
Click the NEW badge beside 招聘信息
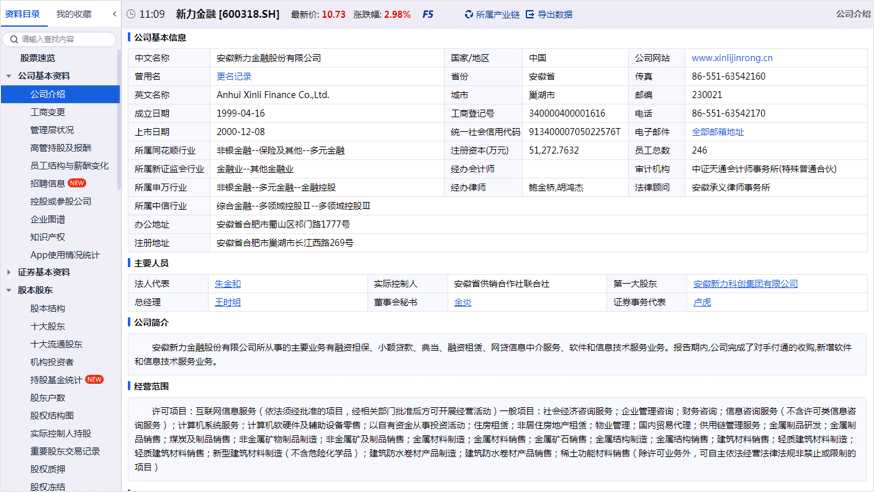point(77,183)
